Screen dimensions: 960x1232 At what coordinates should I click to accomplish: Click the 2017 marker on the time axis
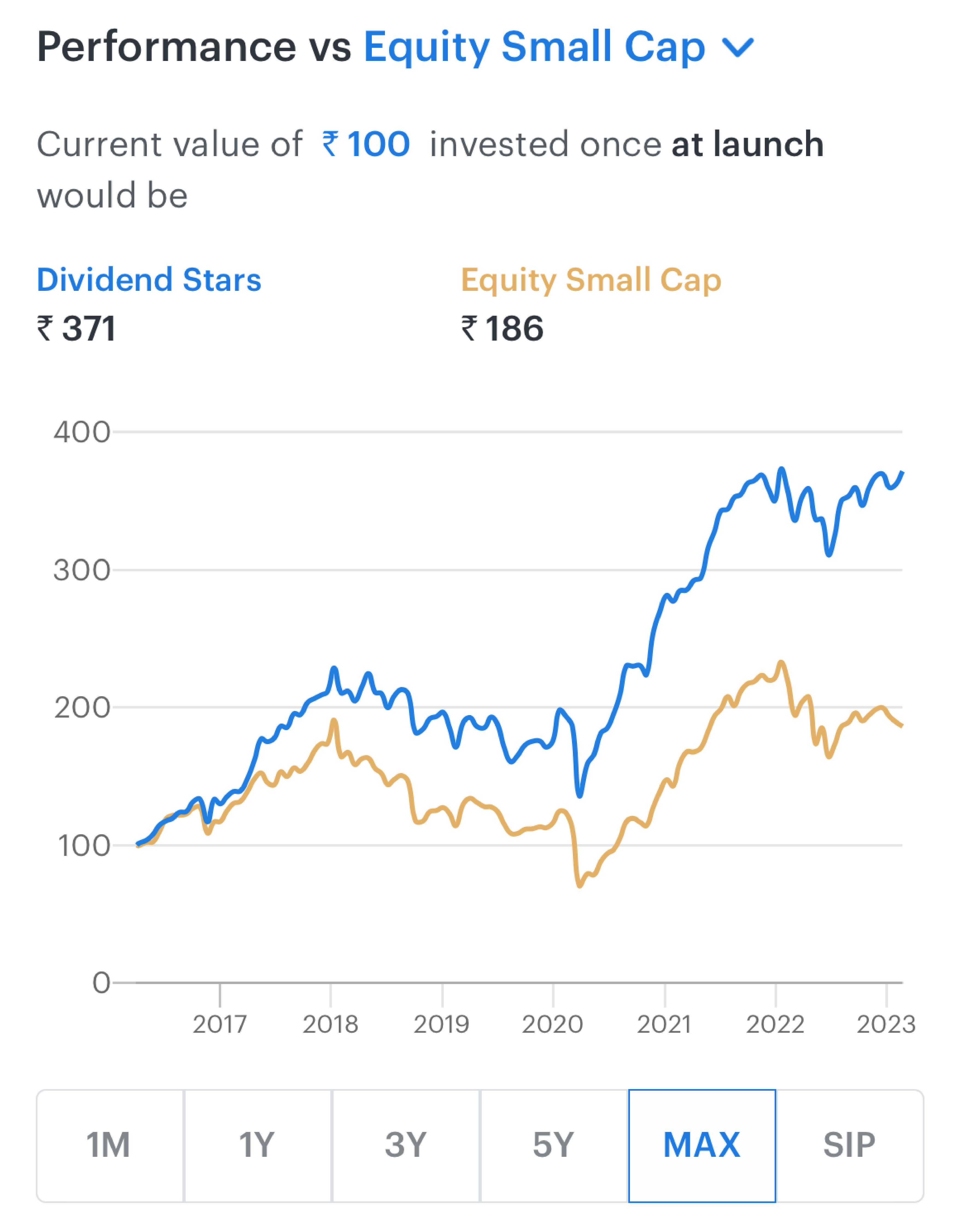[220, 1024]
